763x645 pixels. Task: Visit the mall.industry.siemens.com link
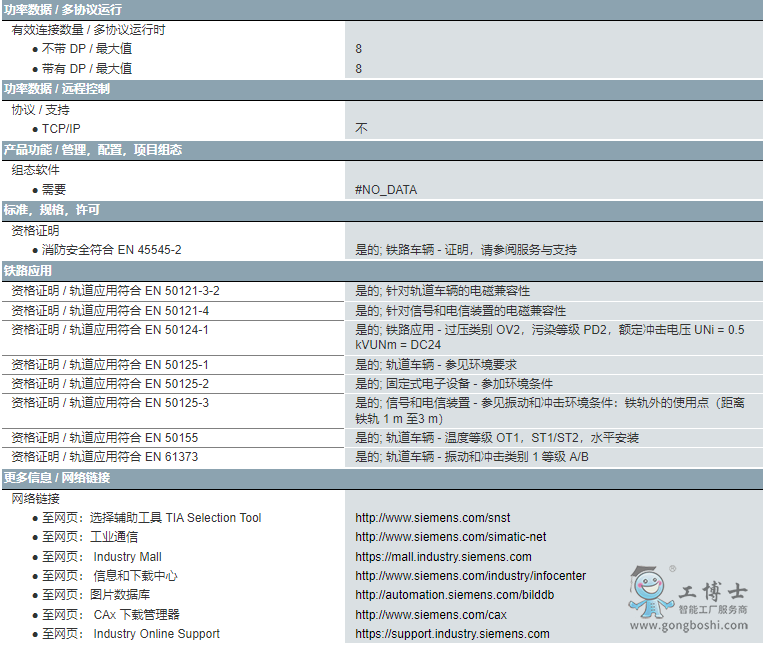(x=443, y=557)
